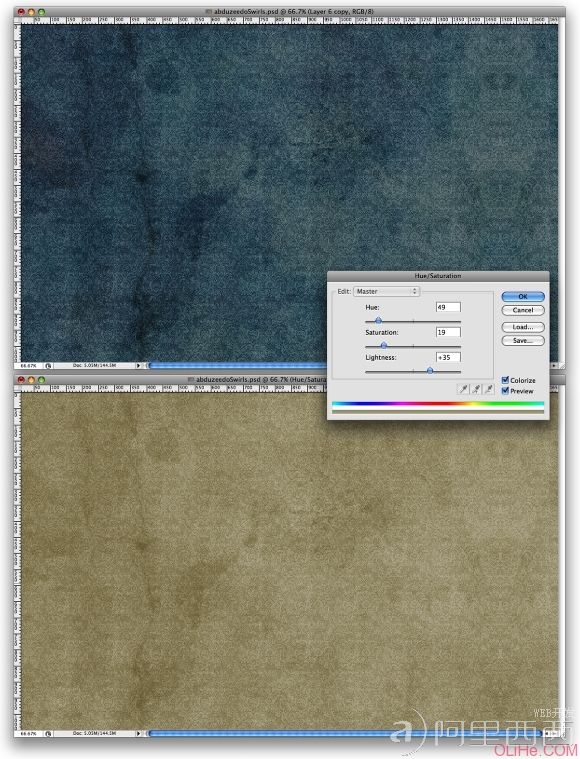Screen dimensions: 580x759
Task: Click the Hue slider handle
Action: tap(379, 320)
